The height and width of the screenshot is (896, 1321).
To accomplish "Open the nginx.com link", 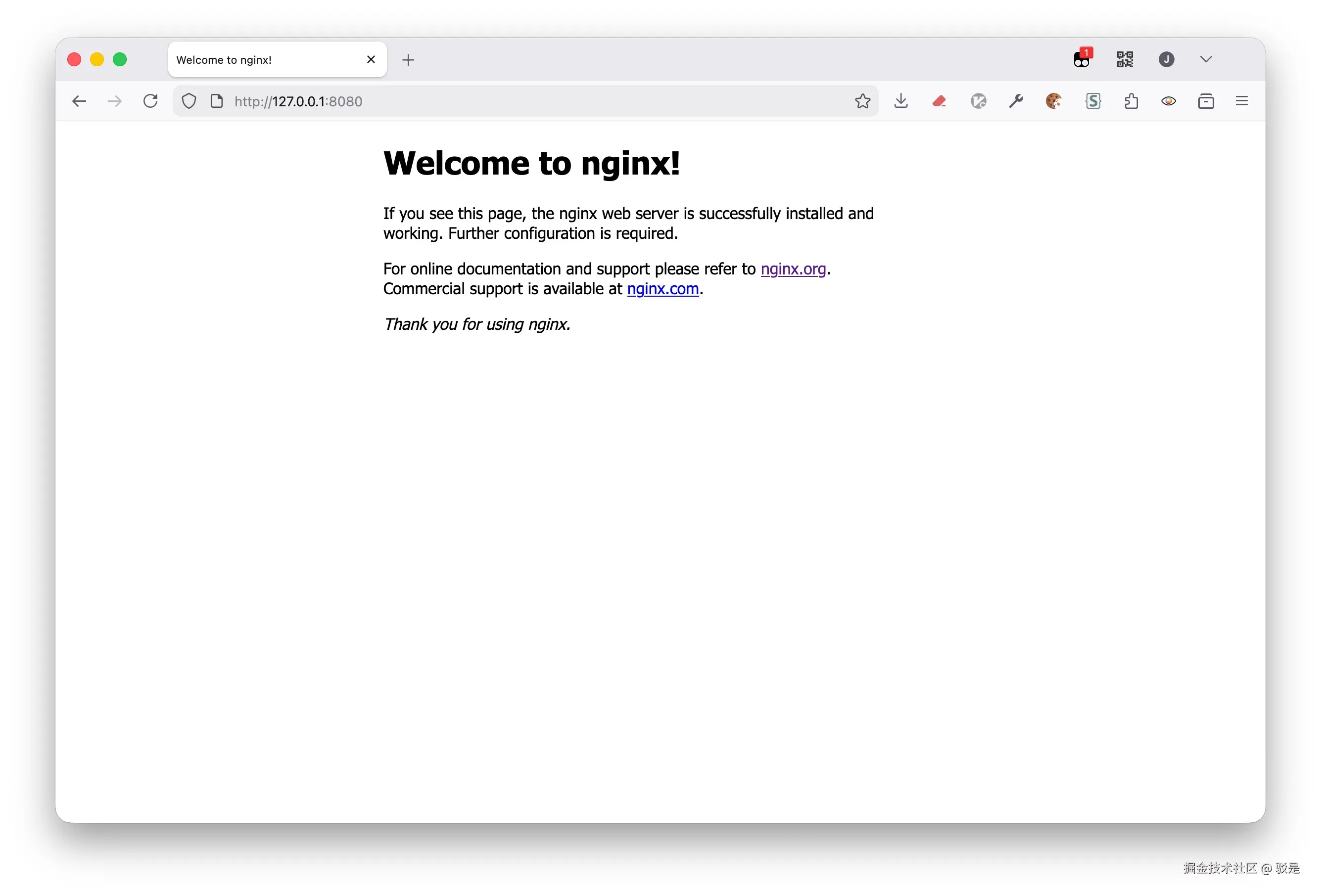I will pyautogui.click(x=663, y=289).
